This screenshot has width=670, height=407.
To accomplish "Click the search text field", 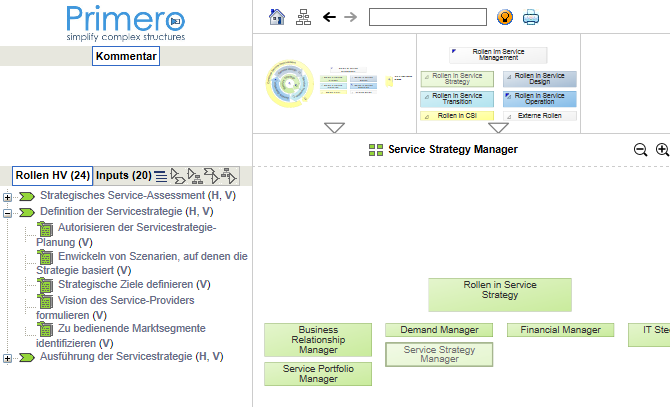I will click(x=427, y=17).
